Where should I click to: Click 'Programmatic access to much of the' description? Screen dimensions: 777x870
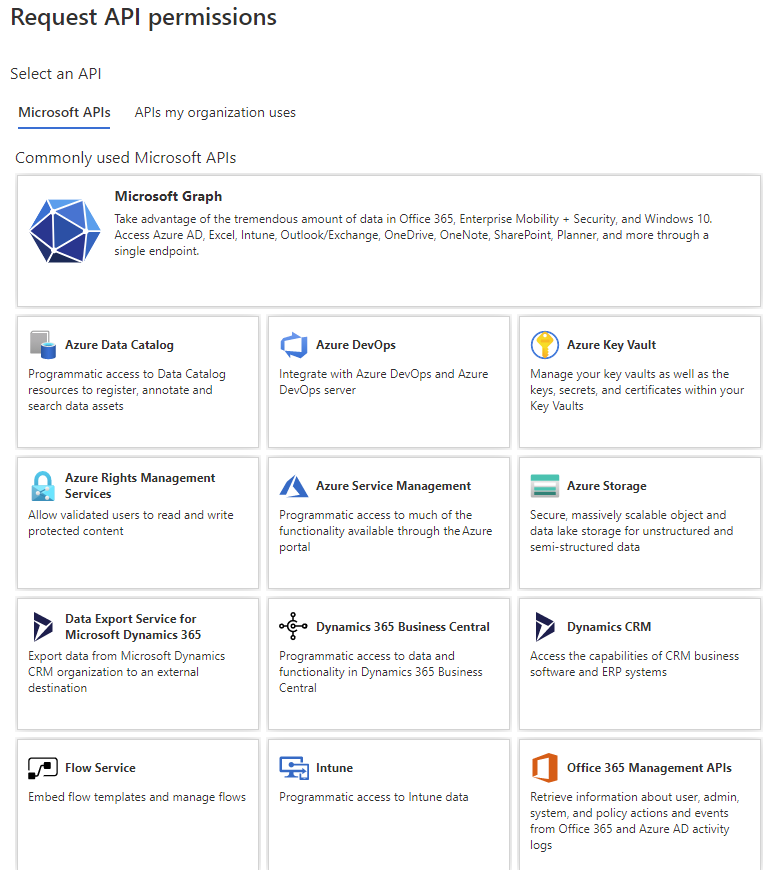coord(386,530)
